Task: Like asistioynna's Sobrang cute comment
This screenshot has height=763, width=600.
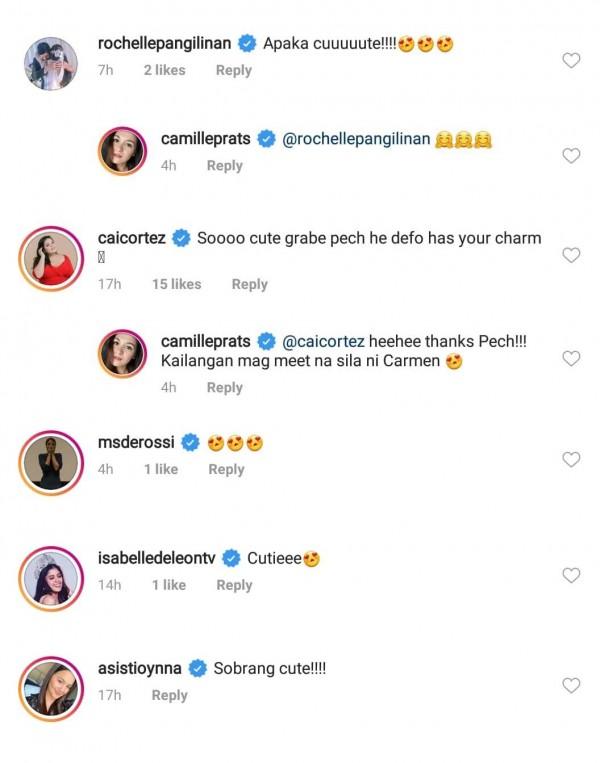Action: coord(571,685)
